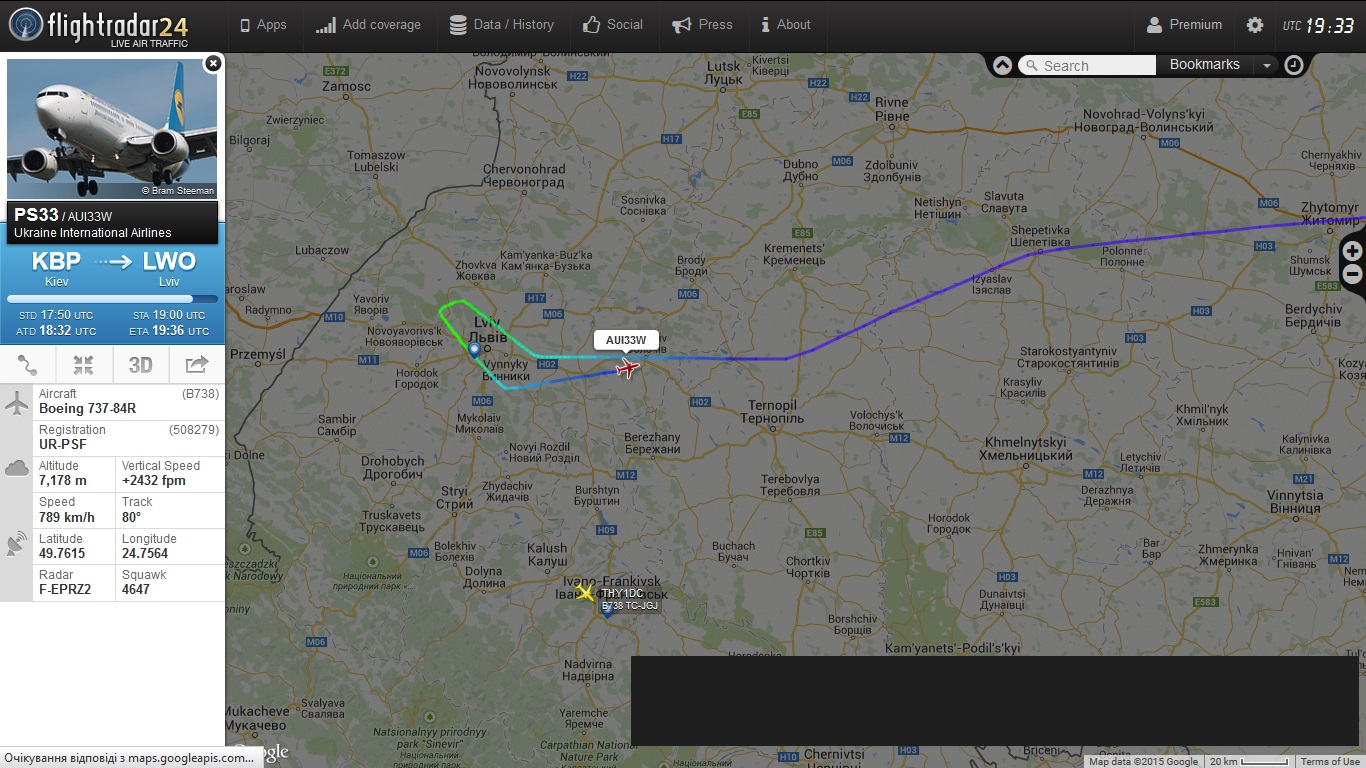Viewport: 1366px width, 768px height.
Task: Open the 3D view
Action: click(x=141, y=365)
